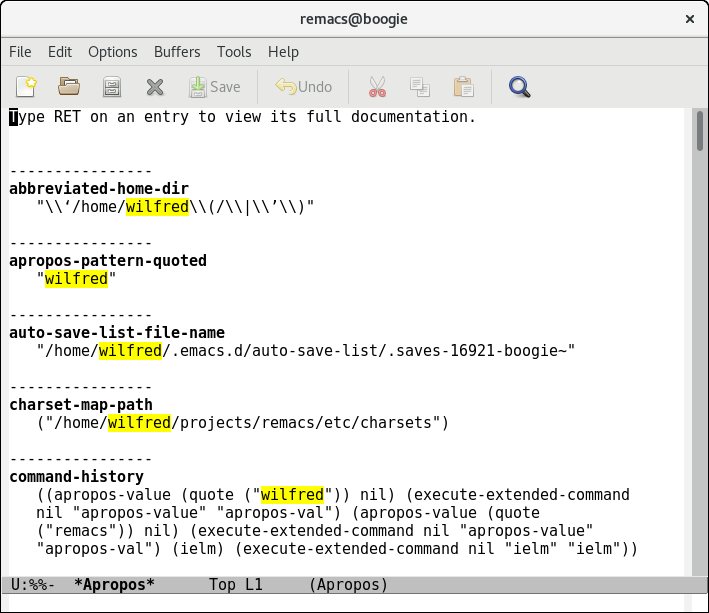Click the Search magnifier icon

click(x=519, y=86)
